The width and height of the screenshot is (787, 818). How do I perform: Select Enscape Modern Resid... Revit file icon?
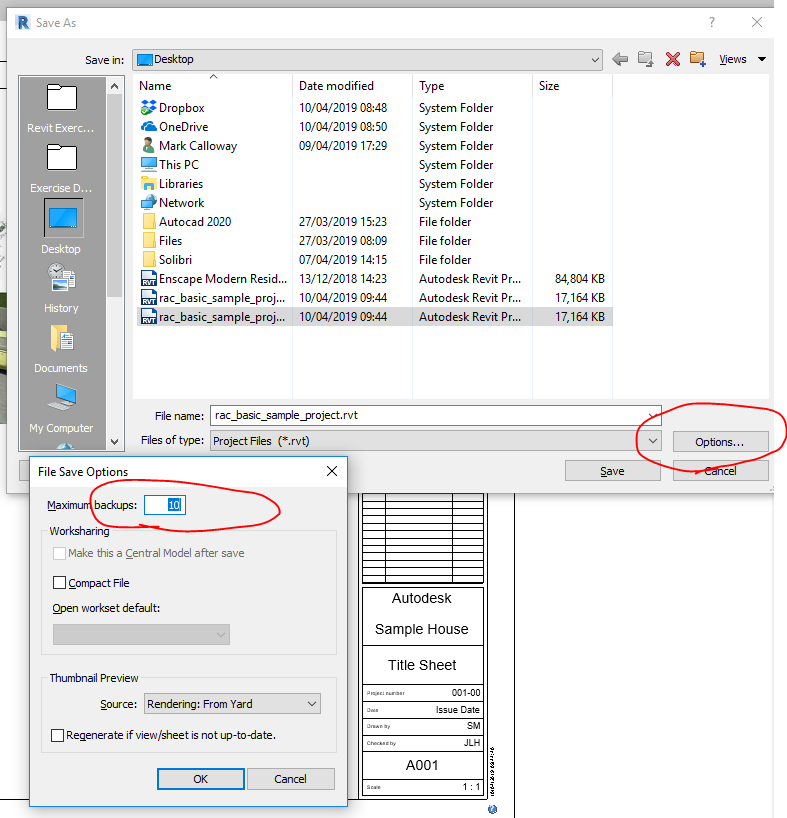(x=149, y=278)
